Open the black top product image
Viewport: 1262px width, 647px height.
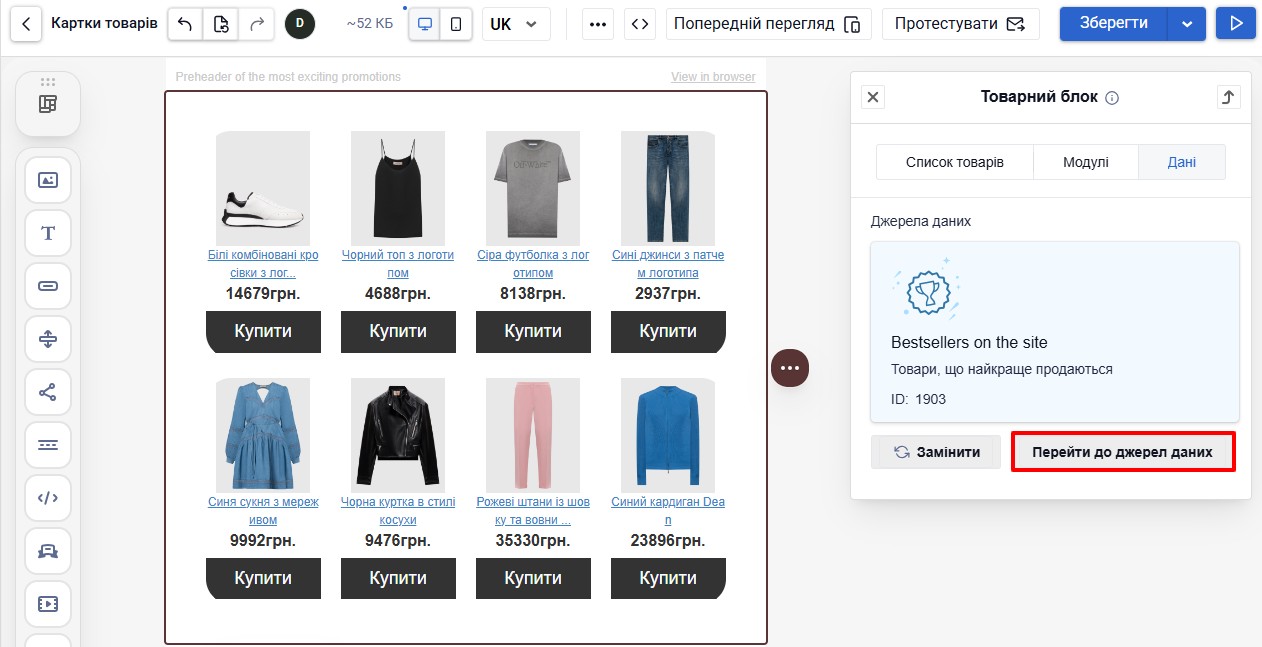398,188
